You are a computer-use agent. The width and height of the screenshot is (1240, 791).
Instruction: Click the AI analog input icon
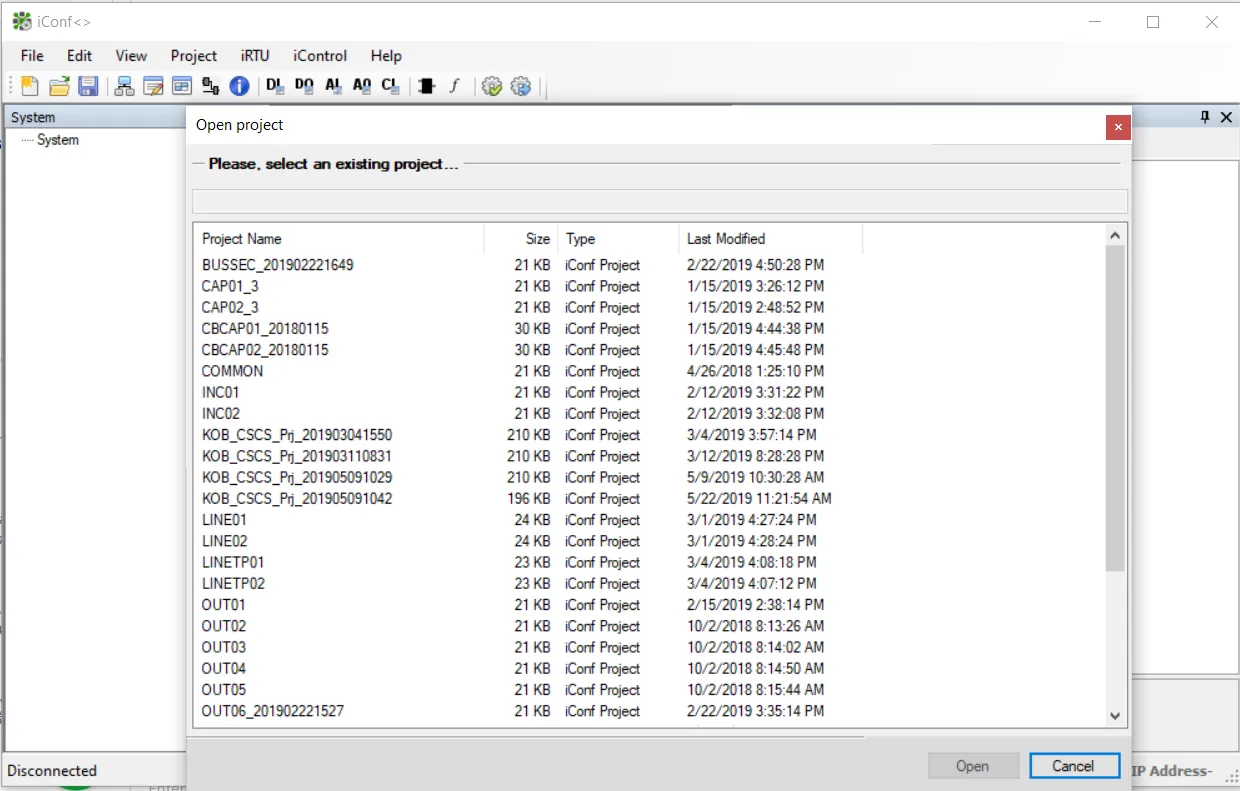(x=333, y=86)
